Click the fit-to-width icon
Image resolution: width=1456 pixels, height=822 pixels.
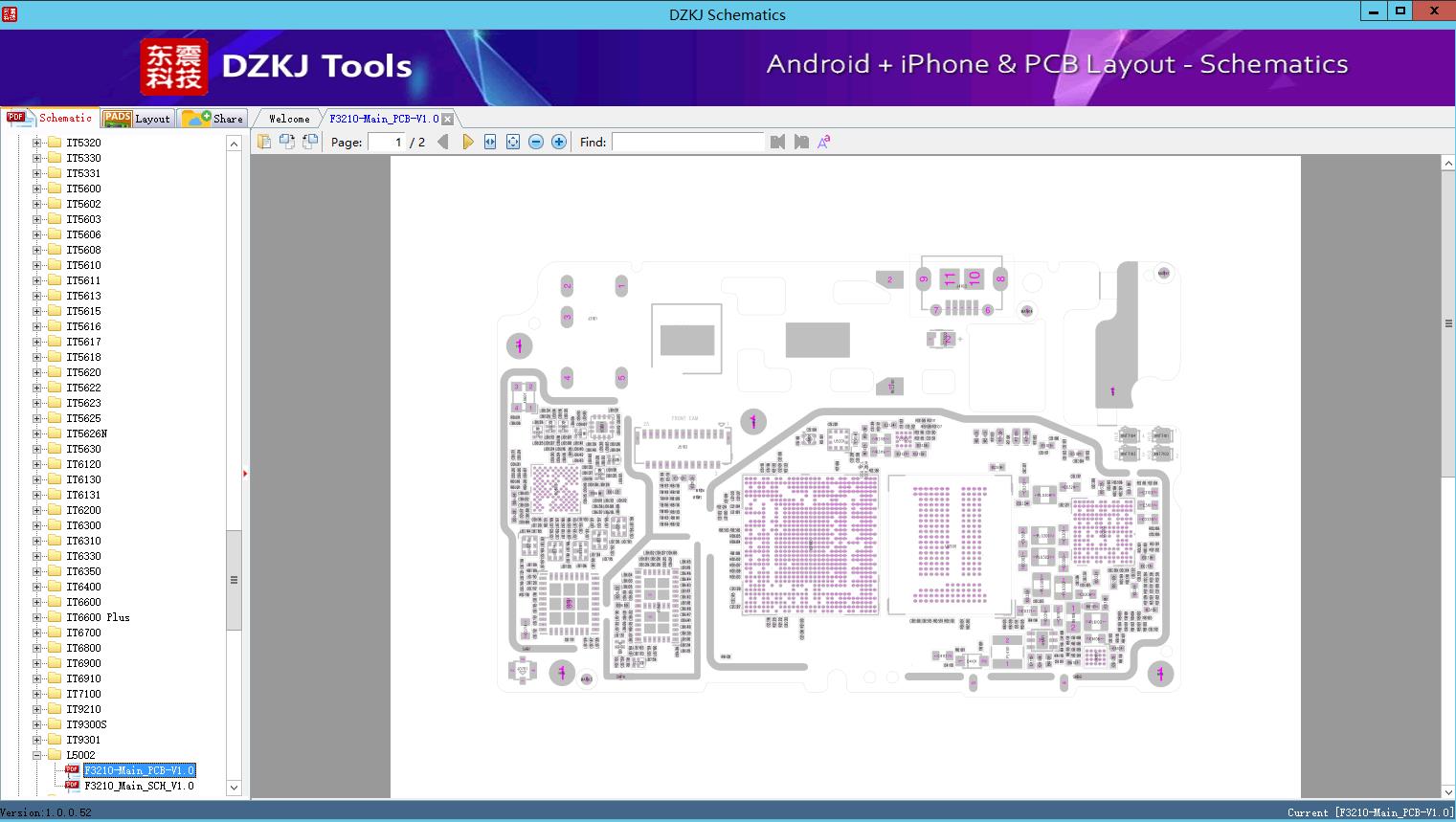490,142
